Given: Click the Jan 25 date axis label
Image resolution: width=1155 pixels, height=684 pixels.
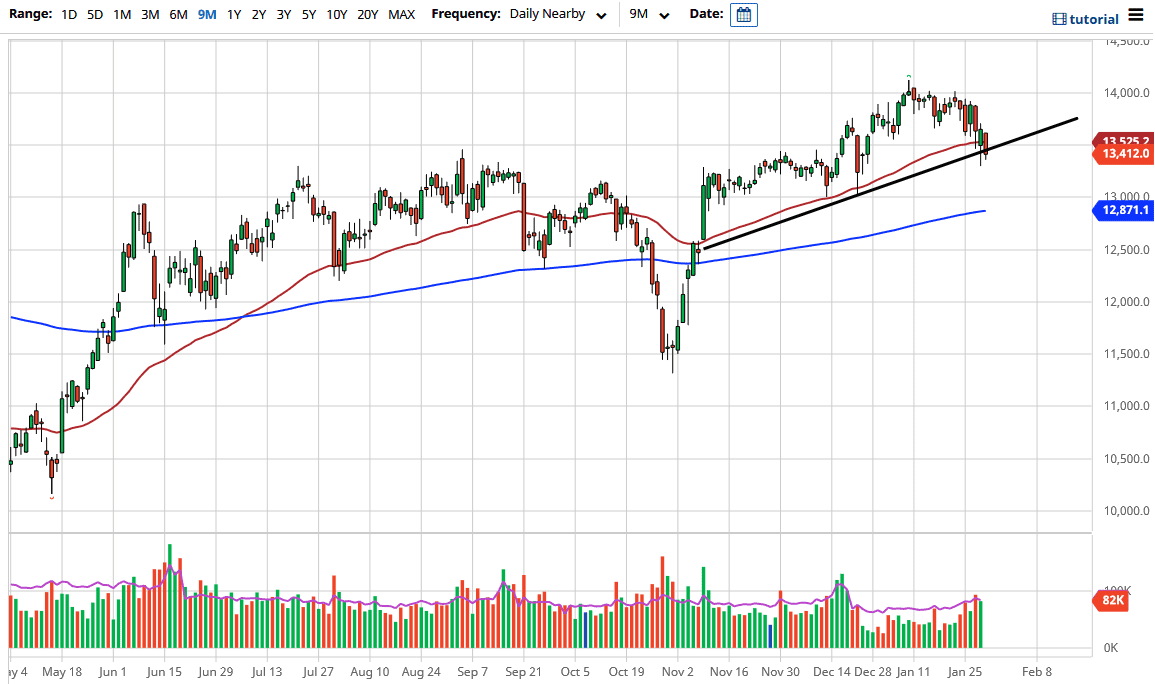Looking at the screenshot, I should (x=964, y=671).
